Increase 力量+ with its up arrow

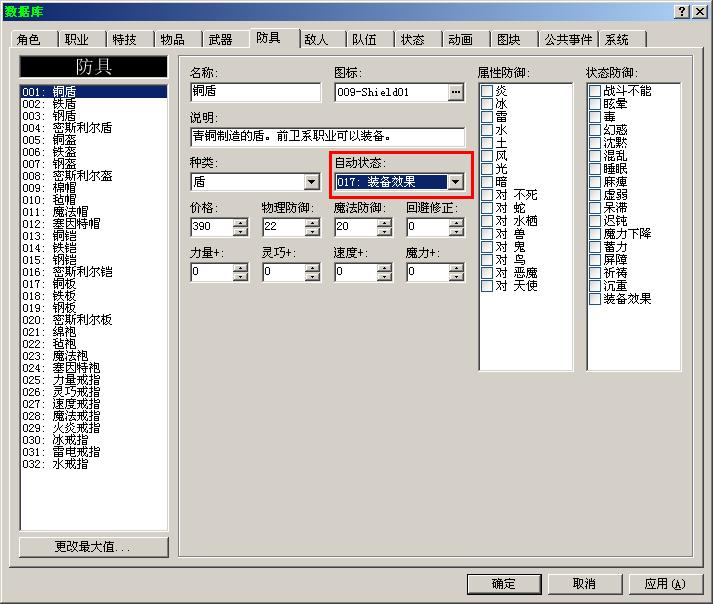(240, 267)
